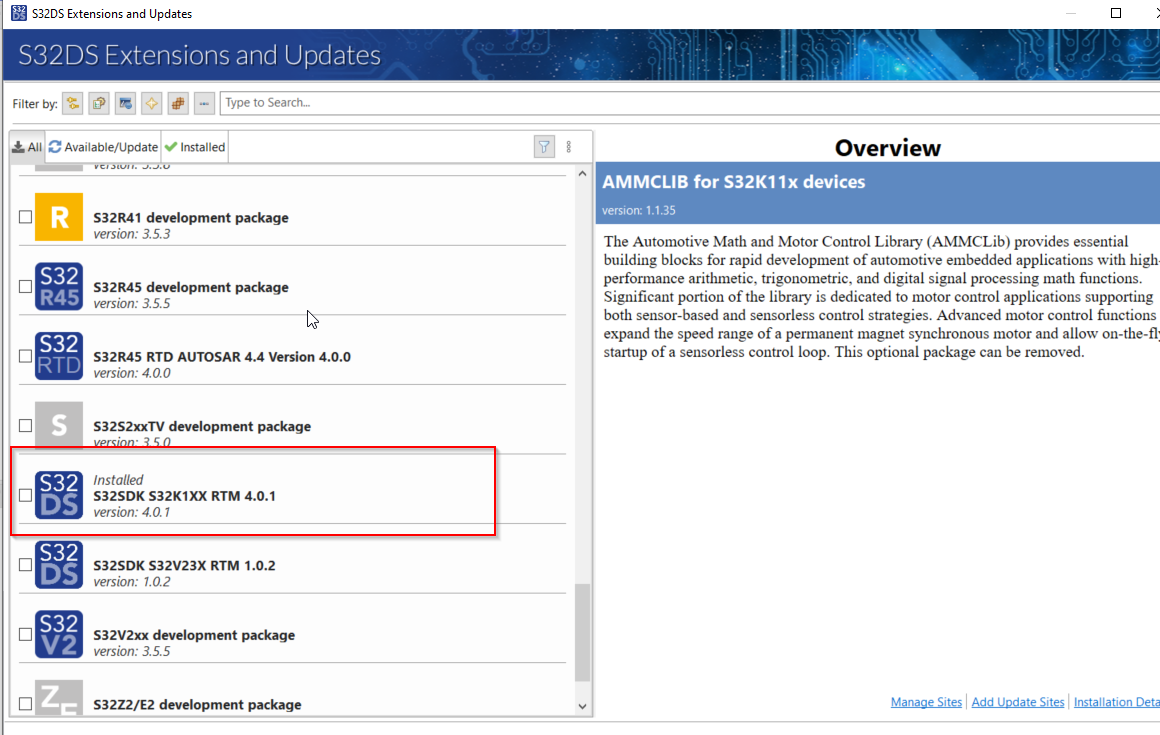The image size is (1160, 735).
Task: Click the second filter icon showing stacked documents
Action: (x=99, y=104)
